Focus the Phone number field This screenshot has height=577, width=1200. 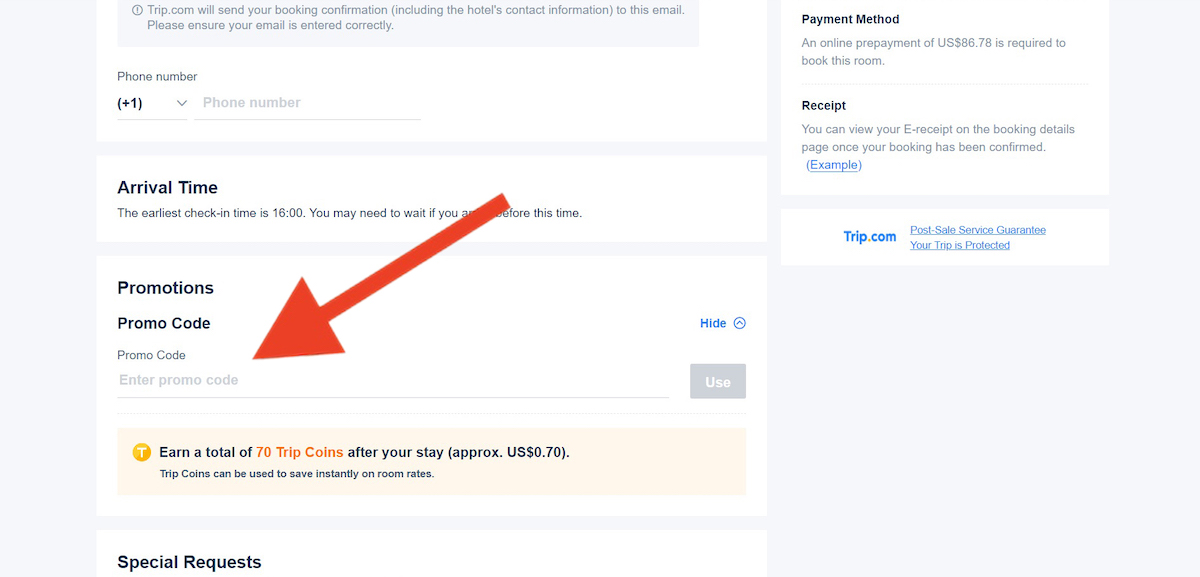pos(308,103)
